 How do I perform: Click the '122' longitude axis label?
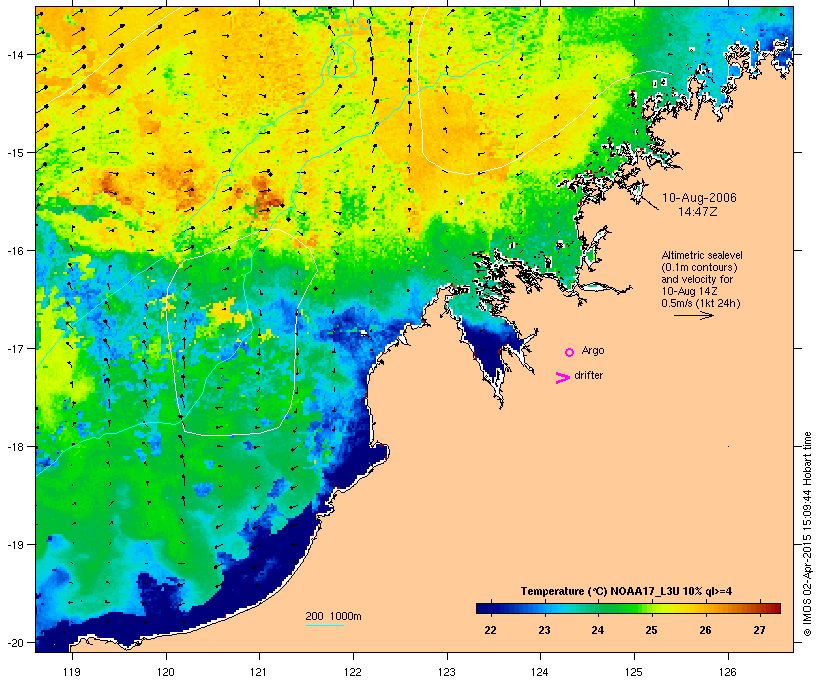(353, 672)
